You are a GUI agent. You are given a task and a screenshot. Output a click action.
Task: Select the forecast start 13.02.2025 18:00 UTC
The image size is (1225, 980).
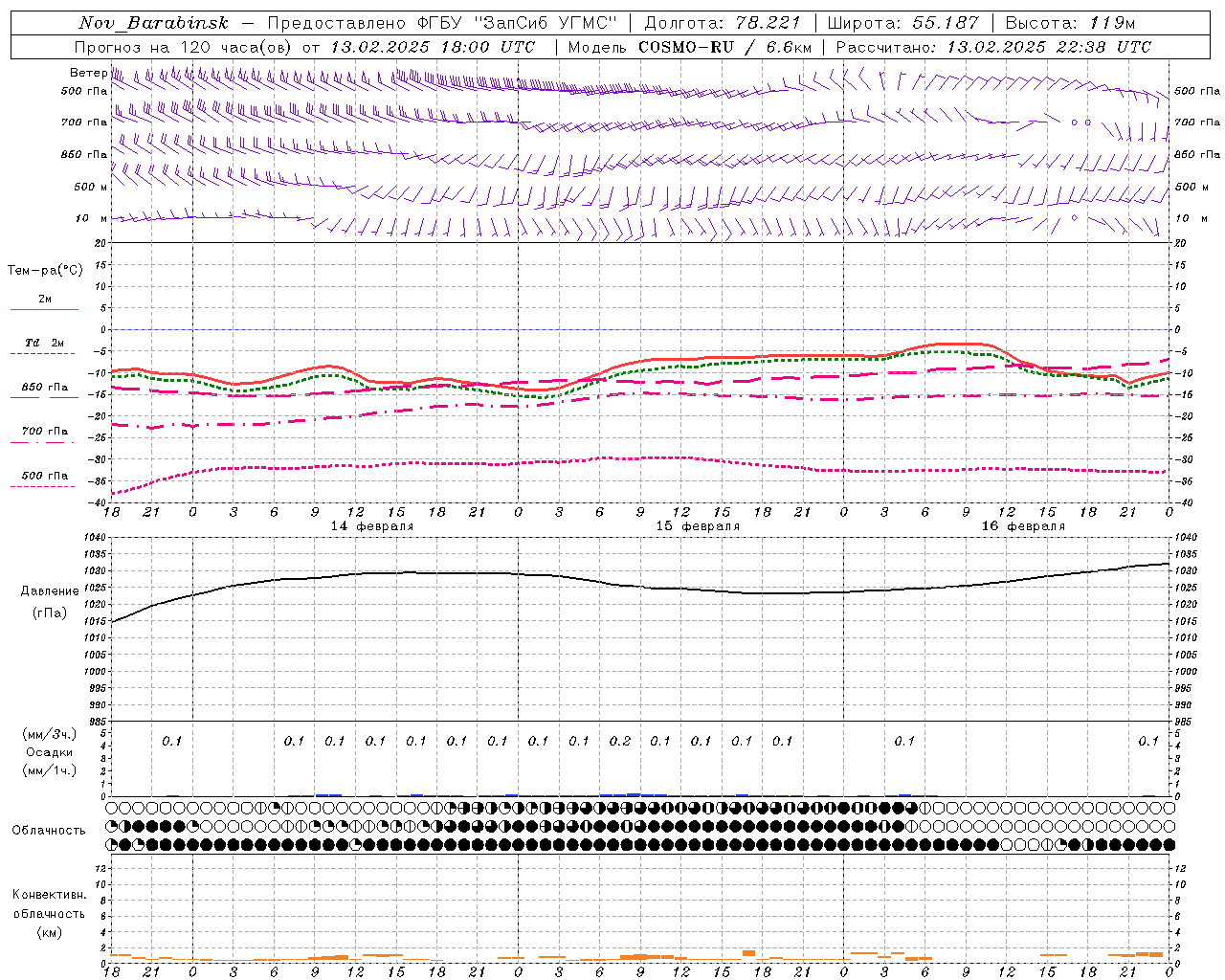(x=433, y=47)
